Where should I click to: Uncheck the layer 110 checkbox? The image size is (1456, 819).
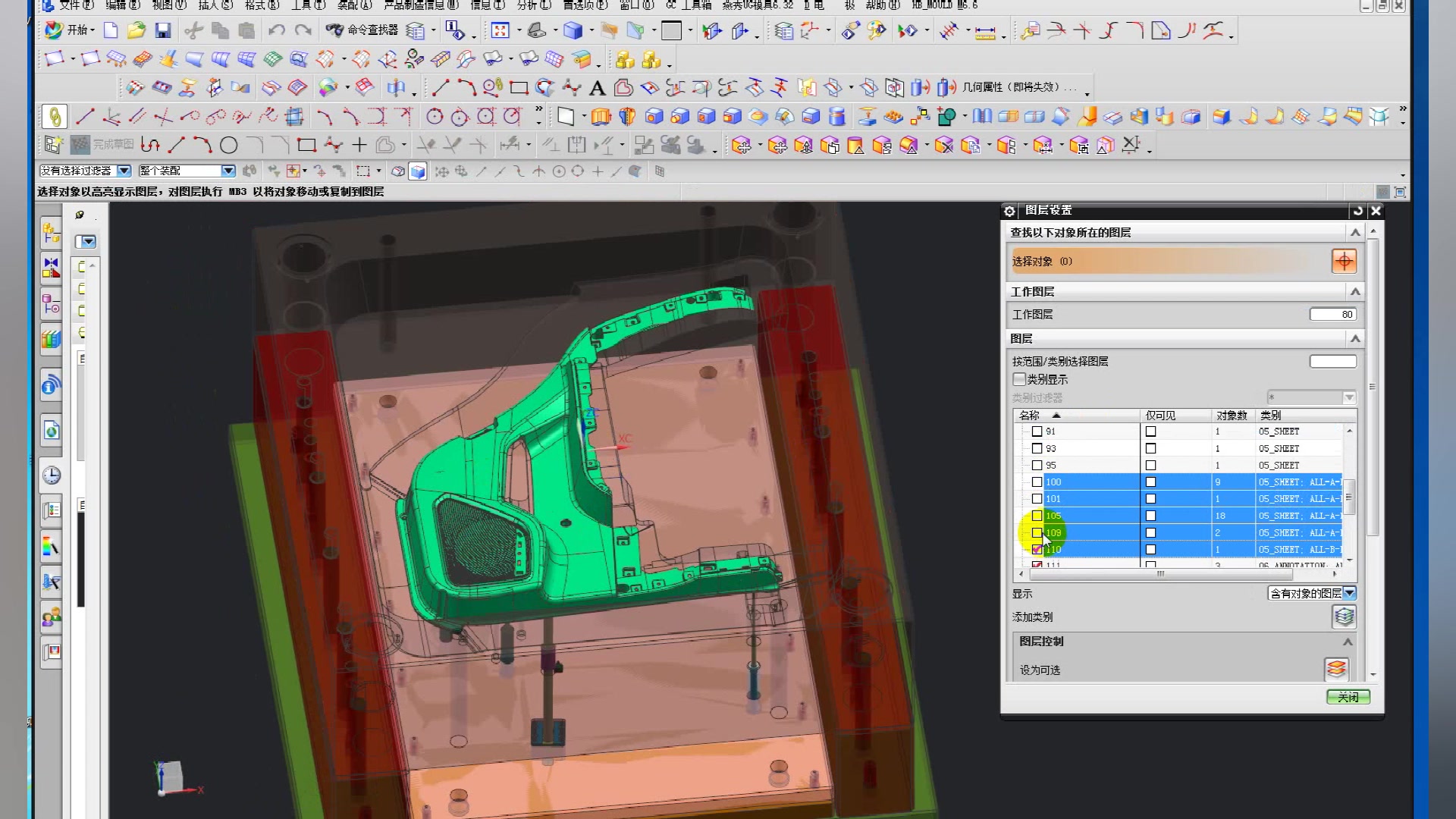(1037, 550)
